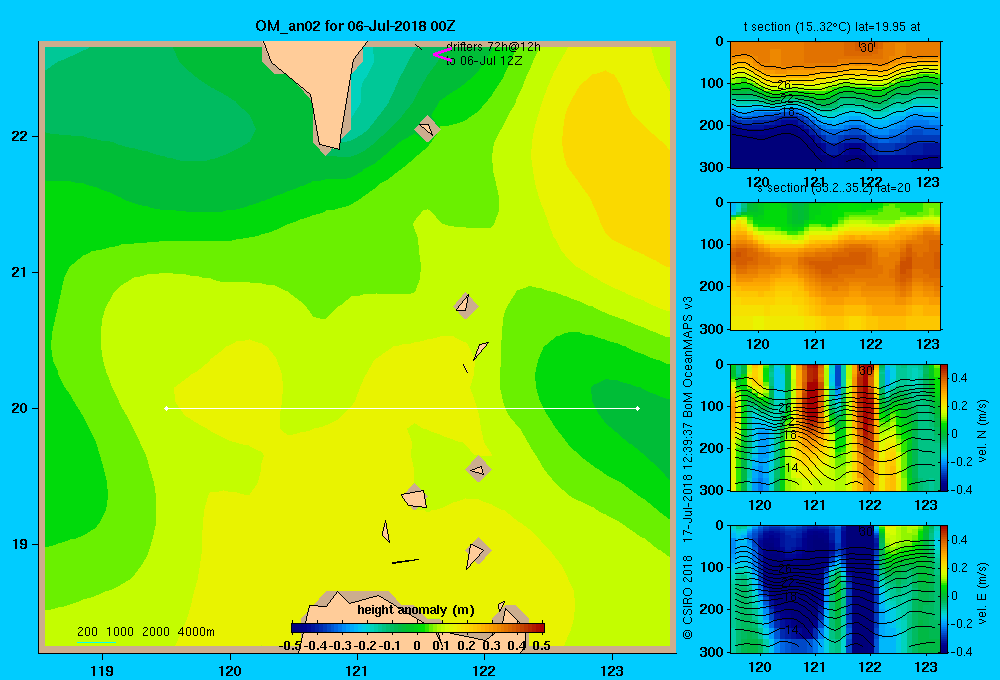Click the title 'OM_an02 for 06-Jul-2018 00Z'
1000x680 pixels.
pyautogui.click(x=355, y=26)
